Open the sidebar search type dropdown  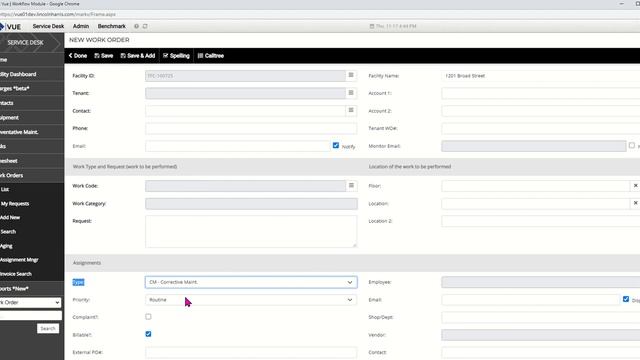click(30, 302)
